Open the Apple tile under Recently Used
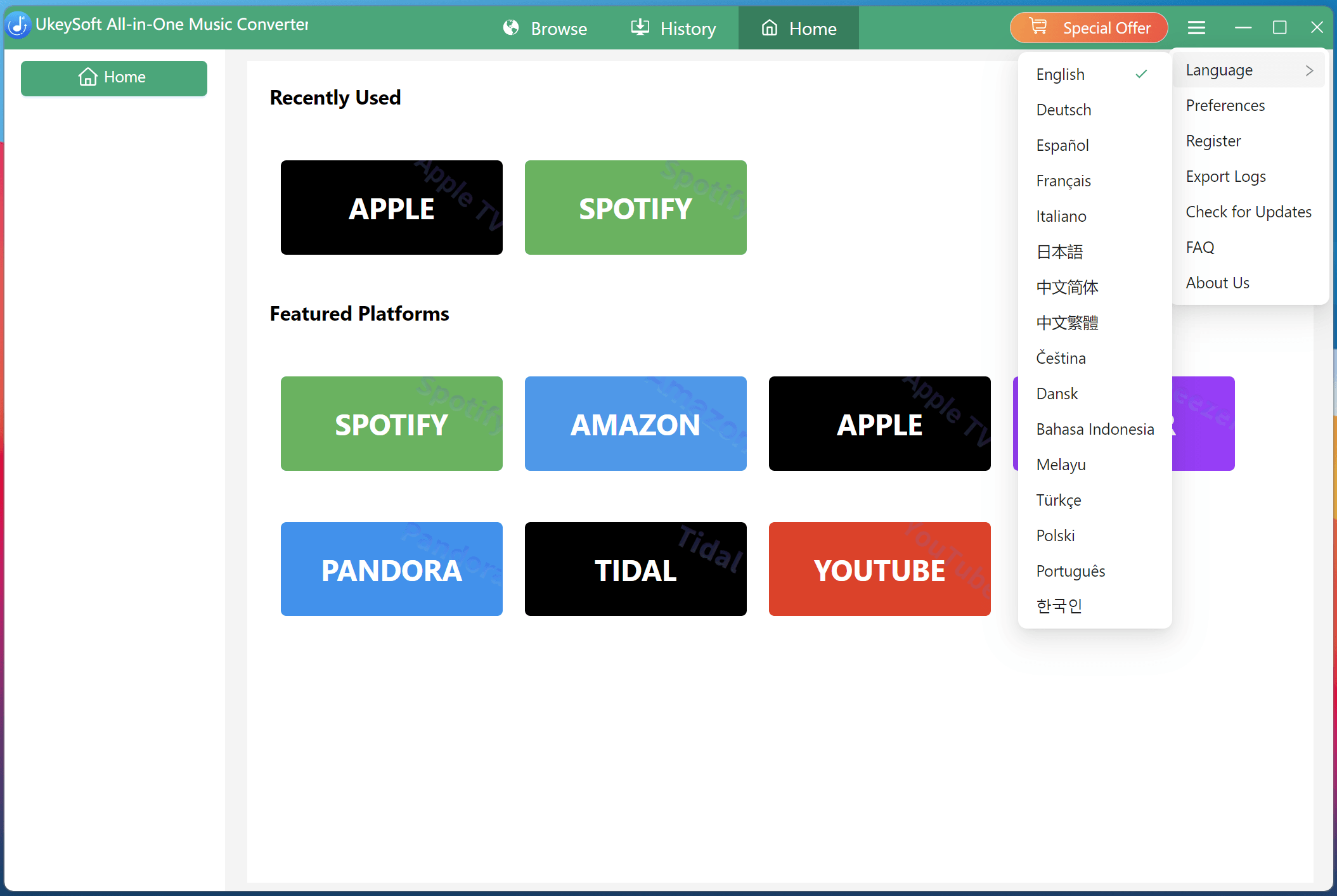This screenshot has width=1337, height=896. (391, 207)
